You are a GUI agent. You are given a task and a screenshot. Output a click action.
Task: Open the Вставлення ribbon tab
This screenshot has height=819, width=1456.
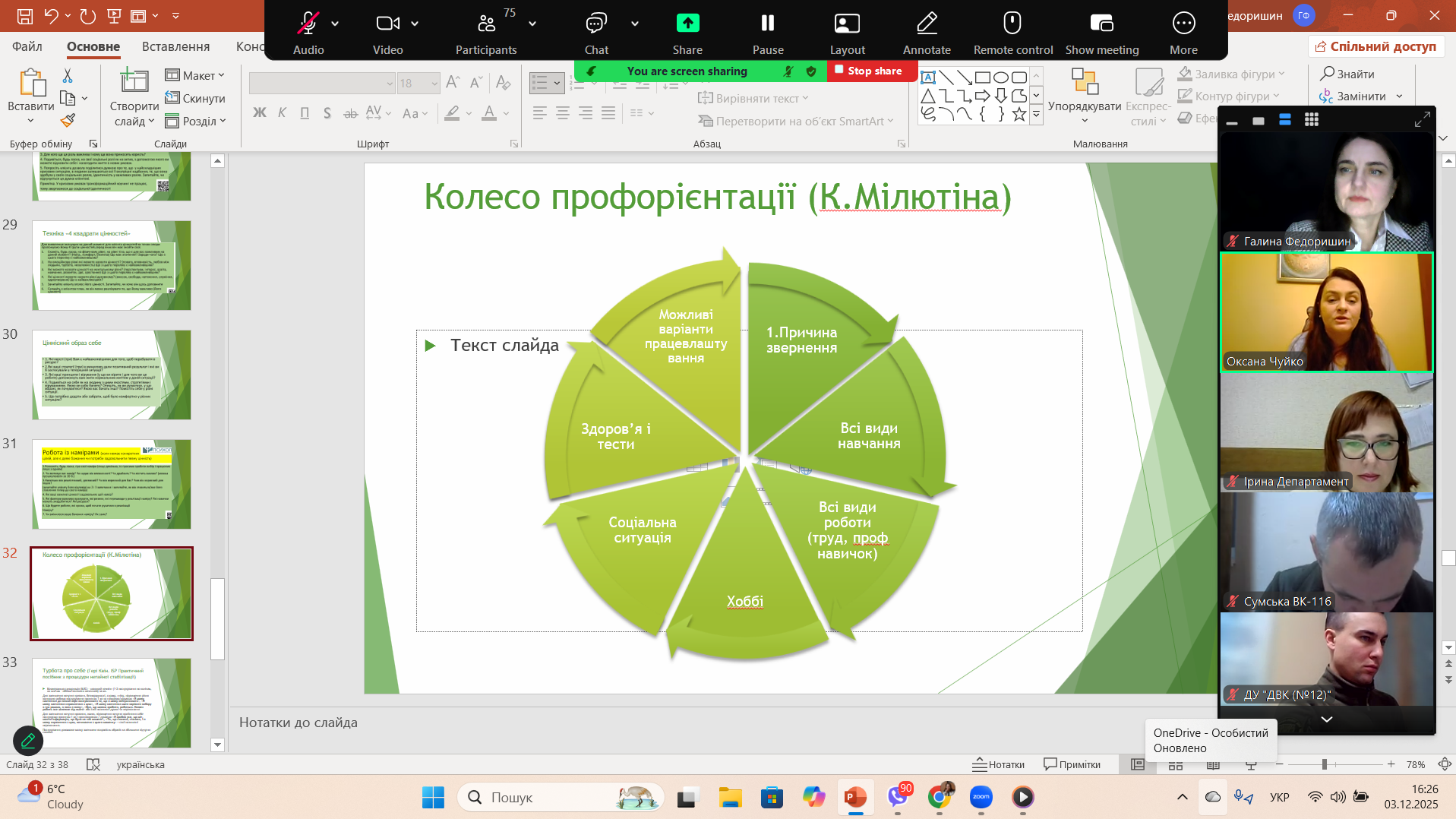[x=175, y=46]
